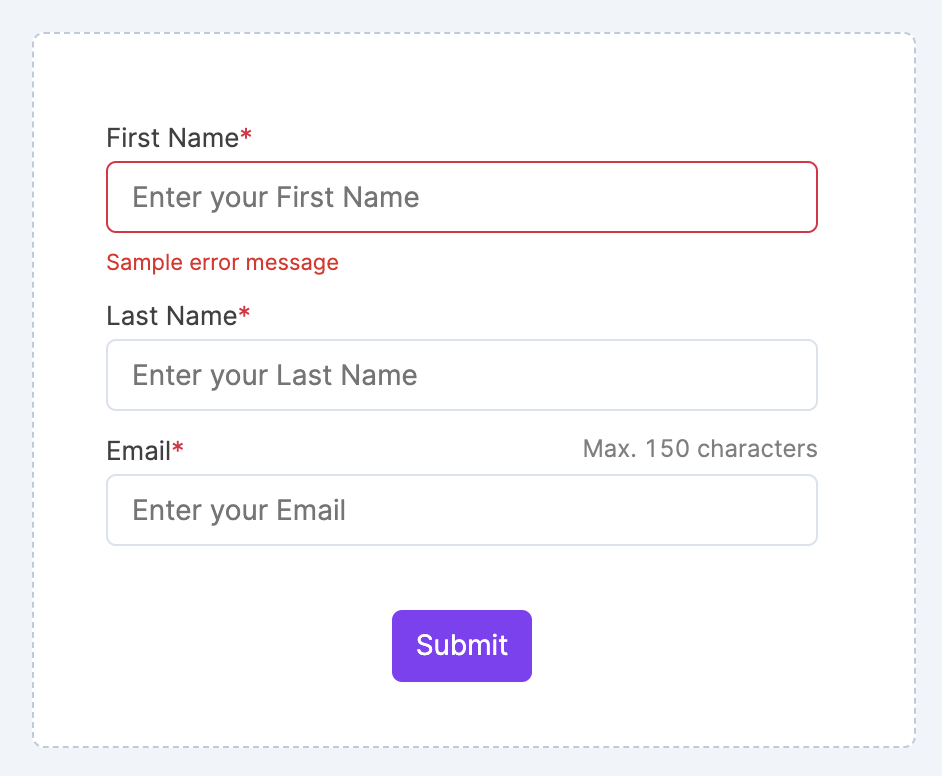Click the right end of Last Name field
The image size is (942, 776).
(790, 375)
